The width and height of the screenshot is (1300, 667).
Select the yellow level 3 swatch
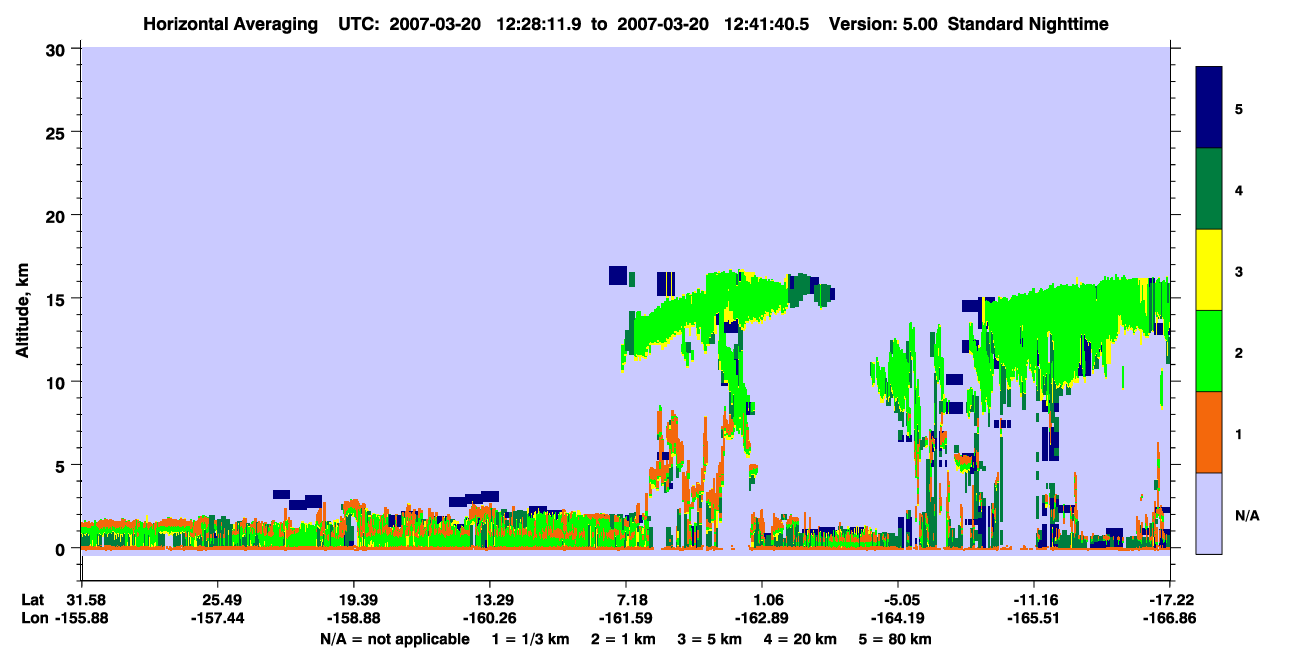pyautogui.click(x=1209, y=270)
